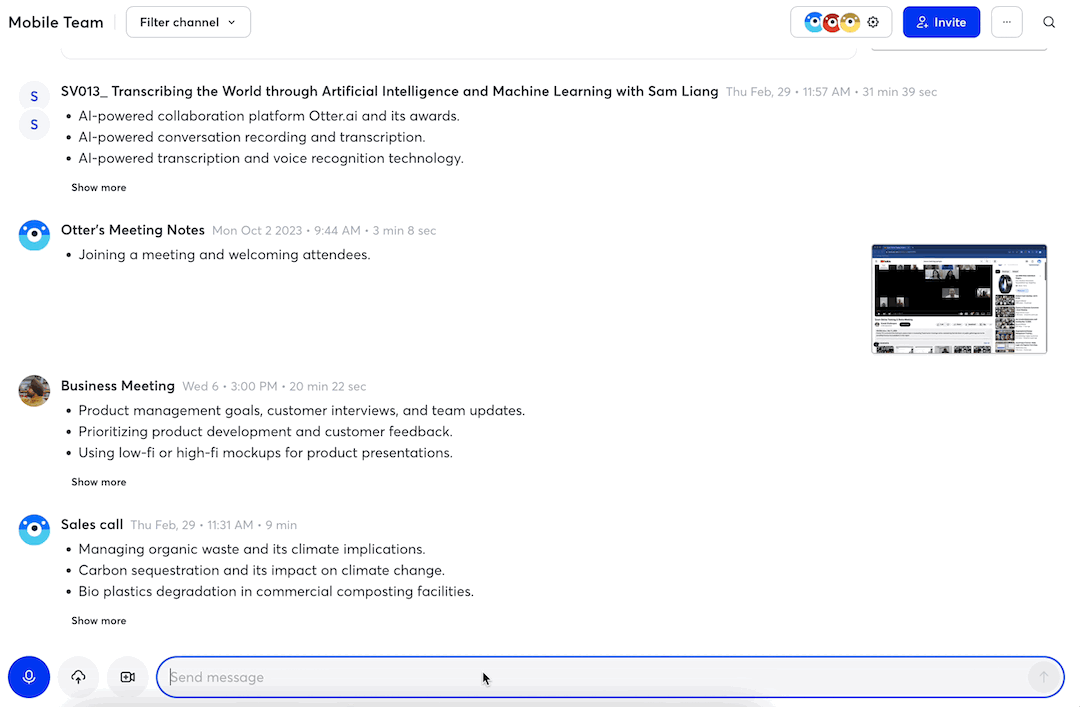Click 'Managing organic waste and its climate implications.' bullet
Screen dimensions: 1080x707
pyautogui.click(x=252, y=549)
